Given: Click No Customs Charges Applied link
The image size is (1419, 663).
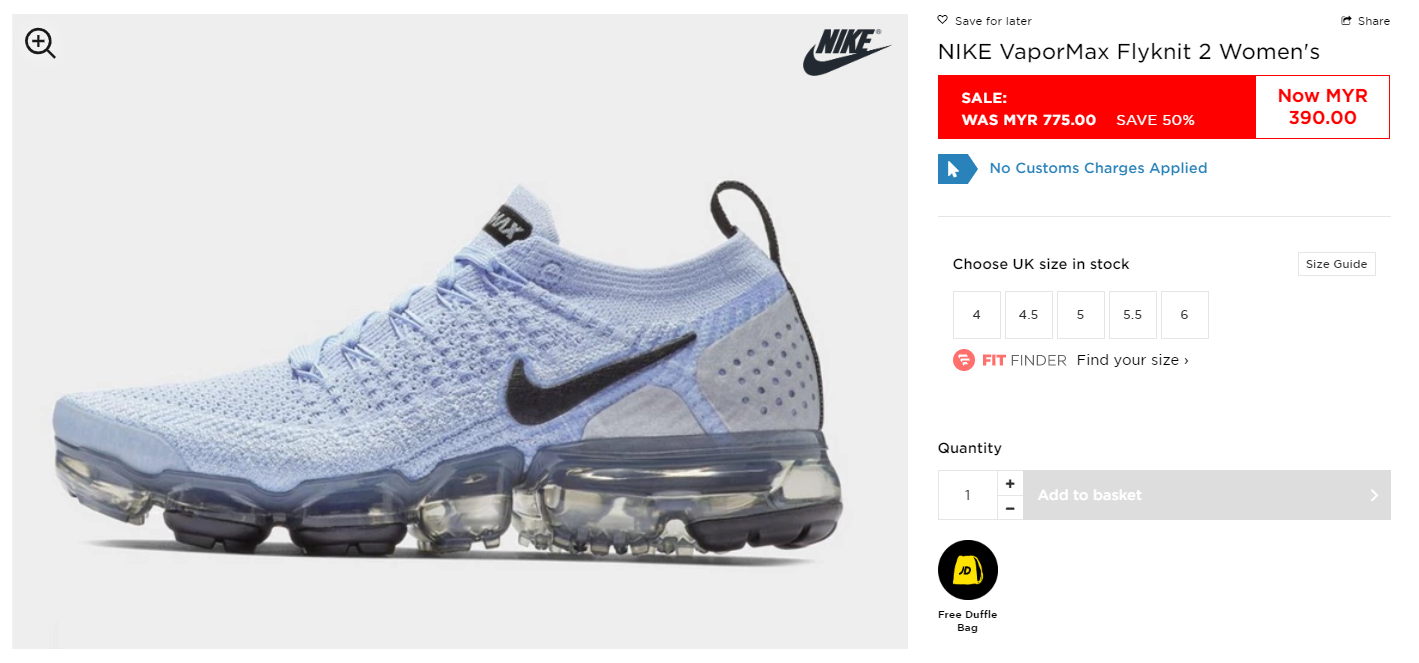Looking at the screenshot, I should 1098,168.
